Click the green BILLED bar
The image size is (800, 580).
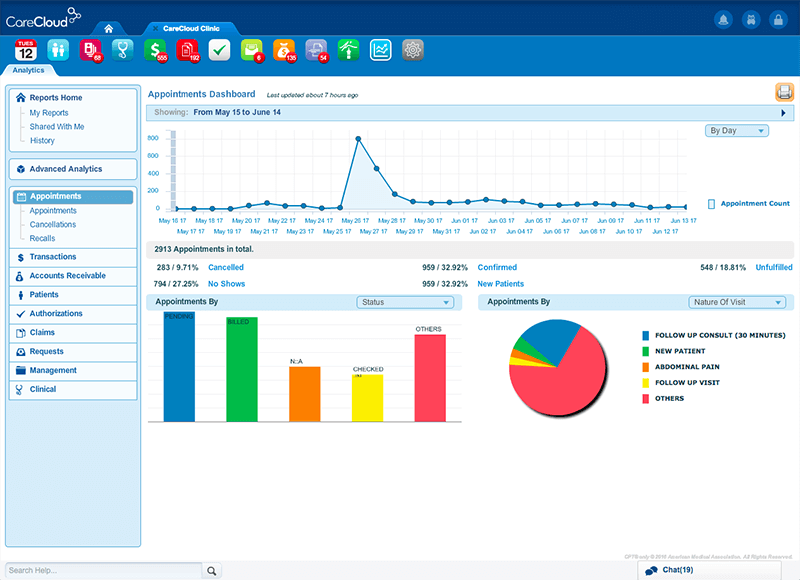coord(242,370)
